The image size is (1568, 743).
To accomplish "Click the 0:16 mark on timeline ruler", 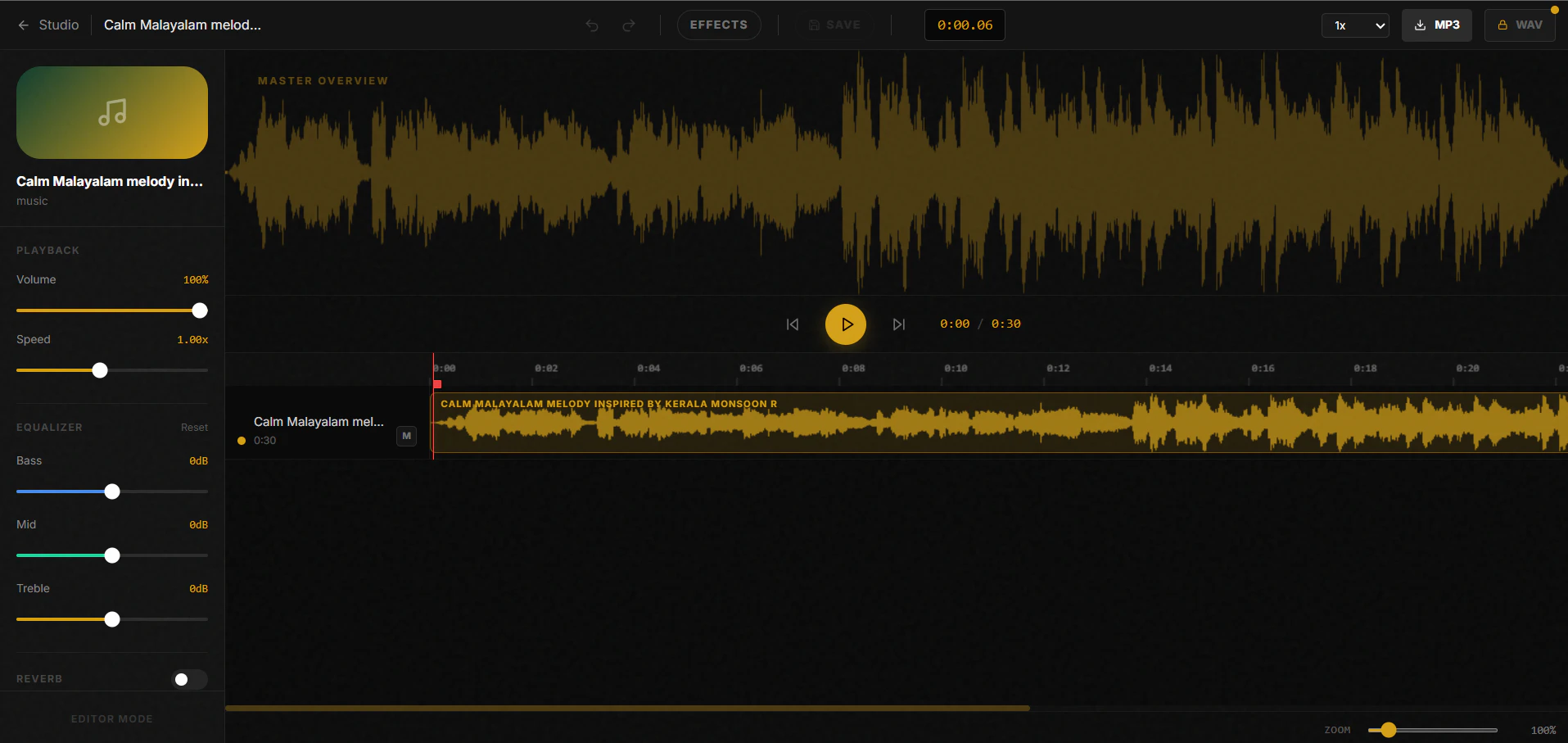I will coord(1263,369).
